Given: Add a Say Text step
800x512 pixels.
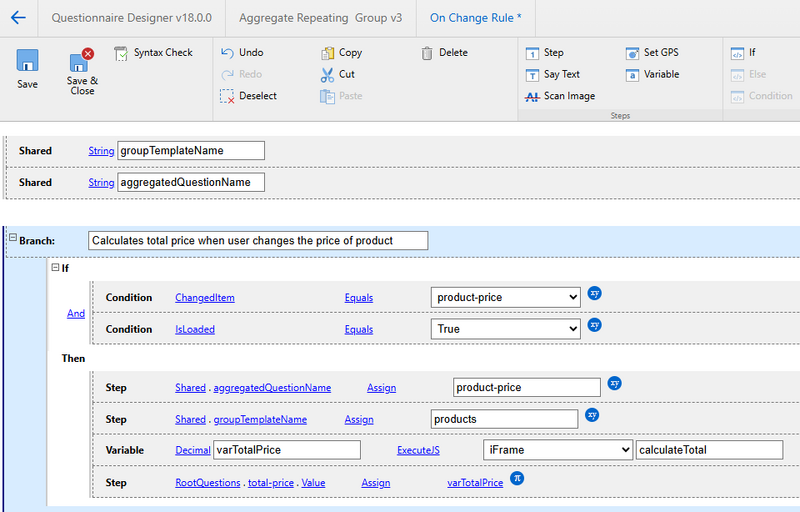Looking at the screenshot, I should point(553,74).
